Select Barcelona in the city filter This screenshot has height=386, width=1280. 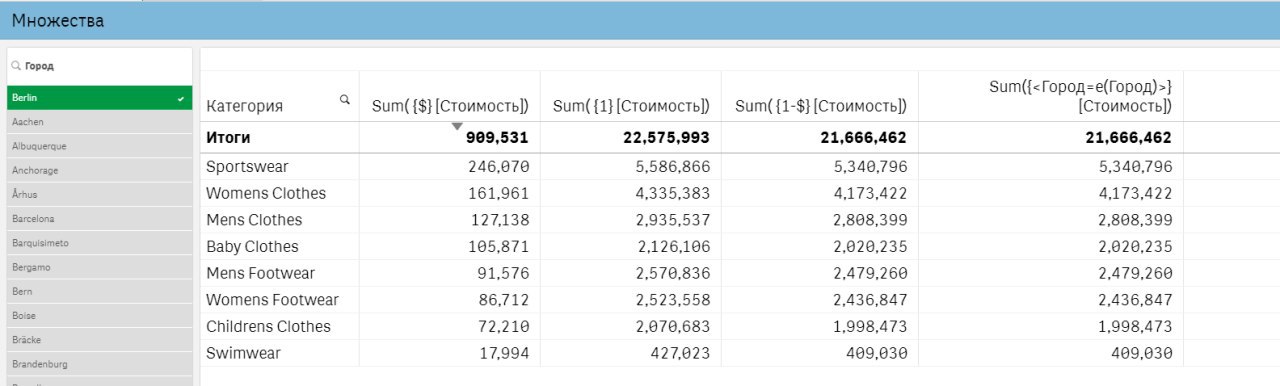pyautogui.click(x=99, y=219)
